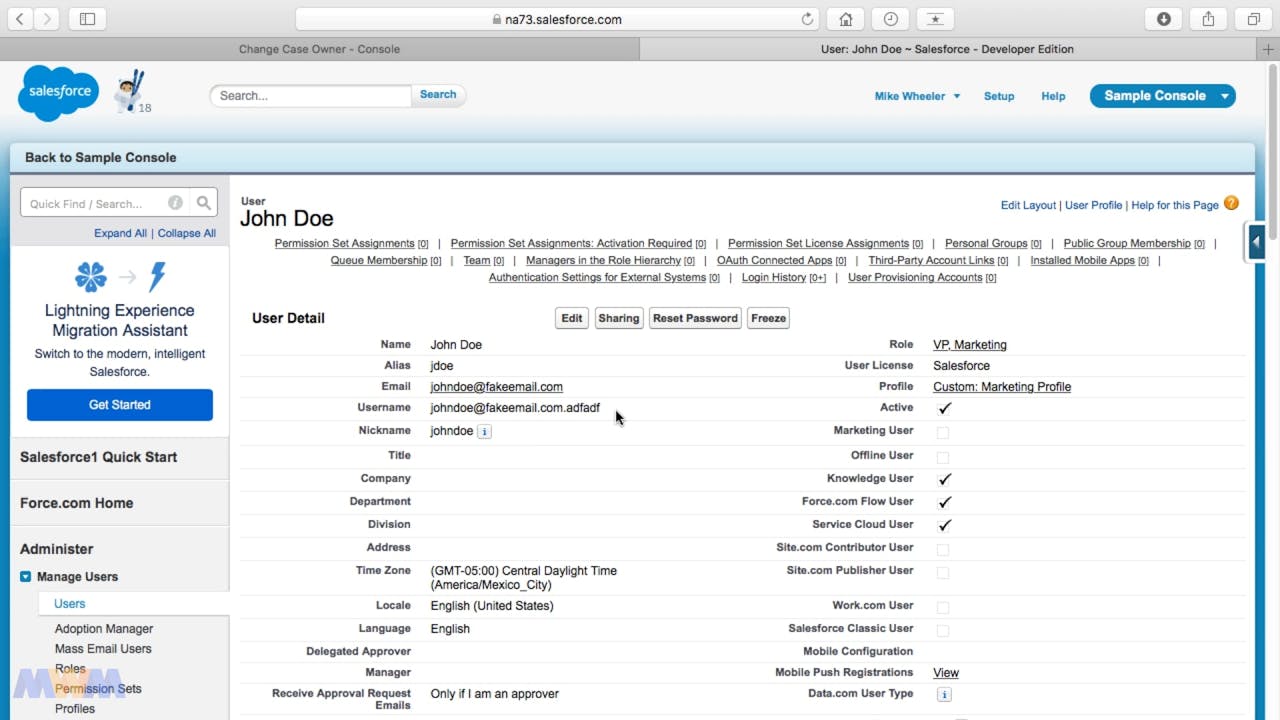Image resolution: width=1280 pixels, height=720 pixels.
Task: Click the Astro mascot release icon
Action: click(x=131, y=93)
